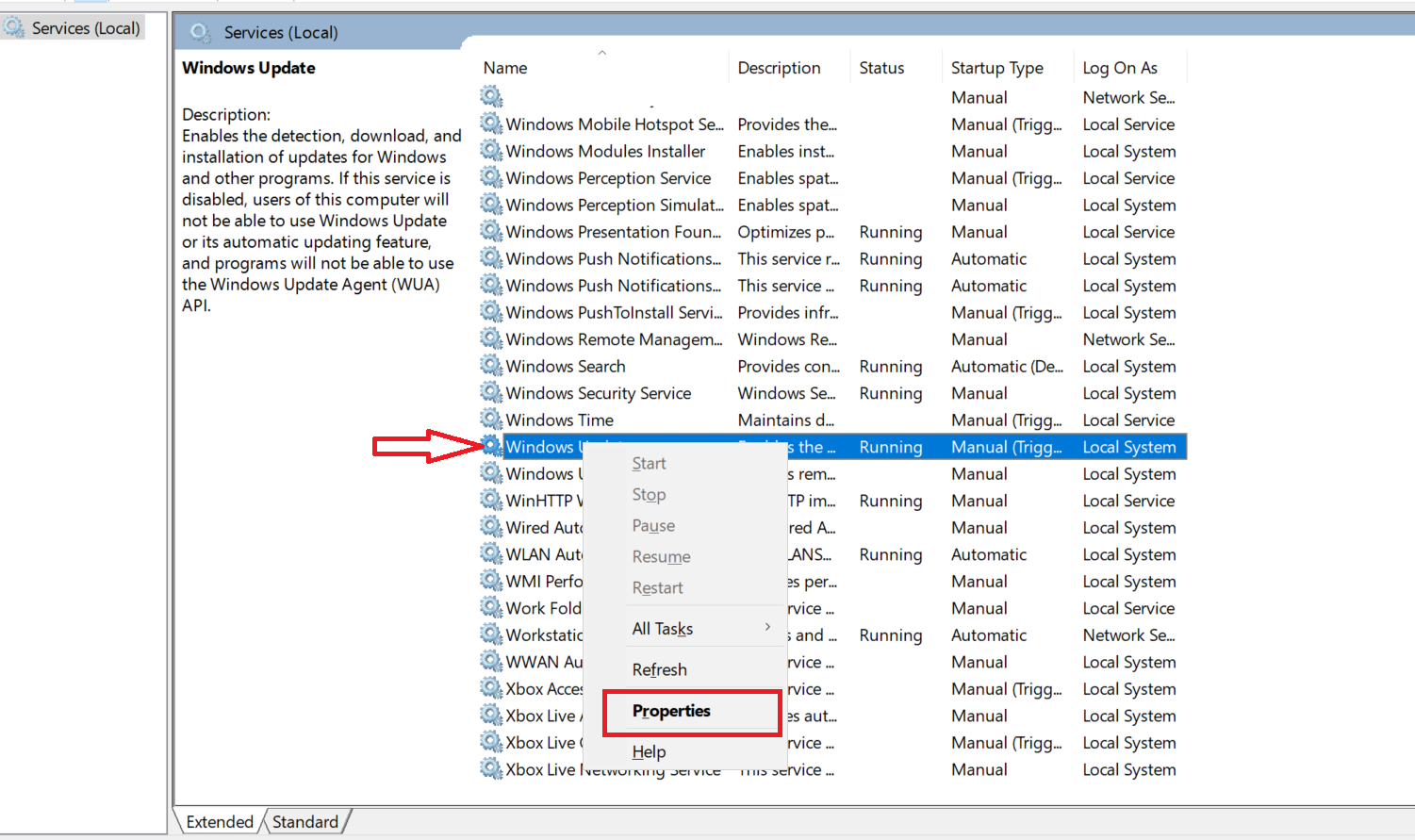
Task: Click Network Se... log on for Windows Remote Management
Action: point(1128,339)
